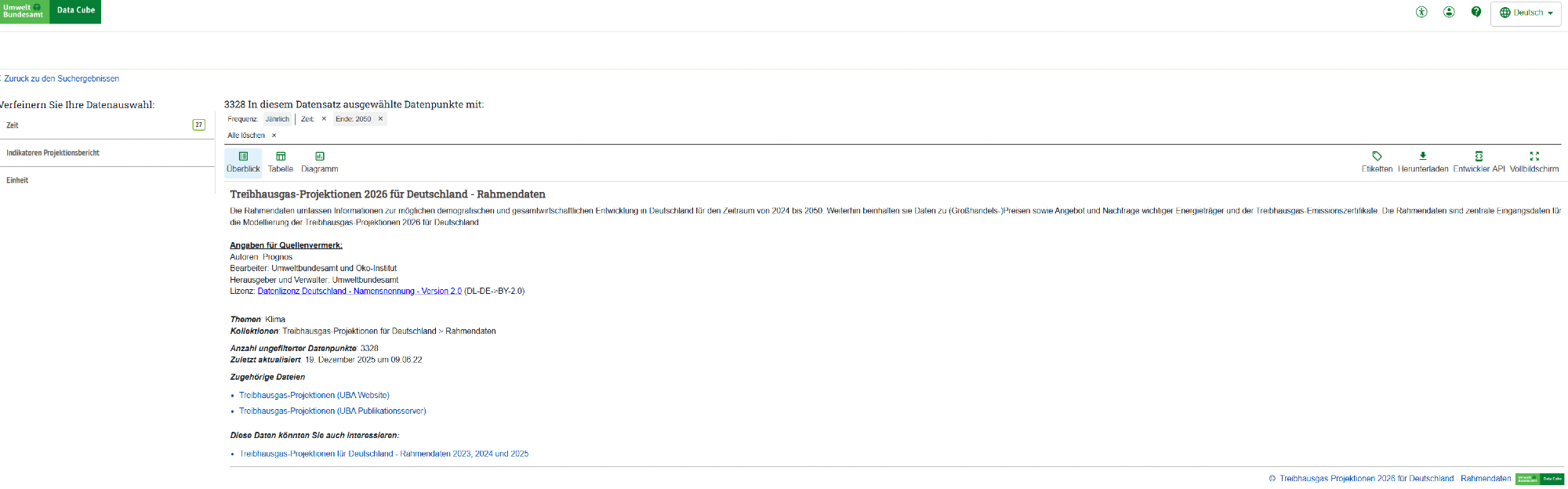Open the Datenlizenz Deutschland license link
1568x489 pixels.
pyautogui.click(x=359, y=291)
